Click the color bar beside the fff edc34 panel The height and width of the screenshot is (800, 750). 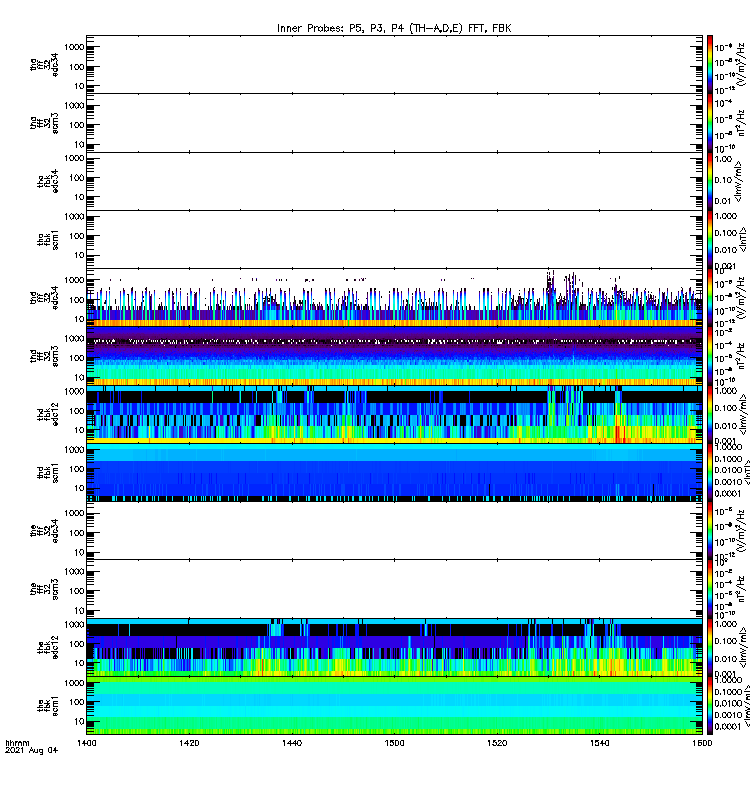coord(710,531)
